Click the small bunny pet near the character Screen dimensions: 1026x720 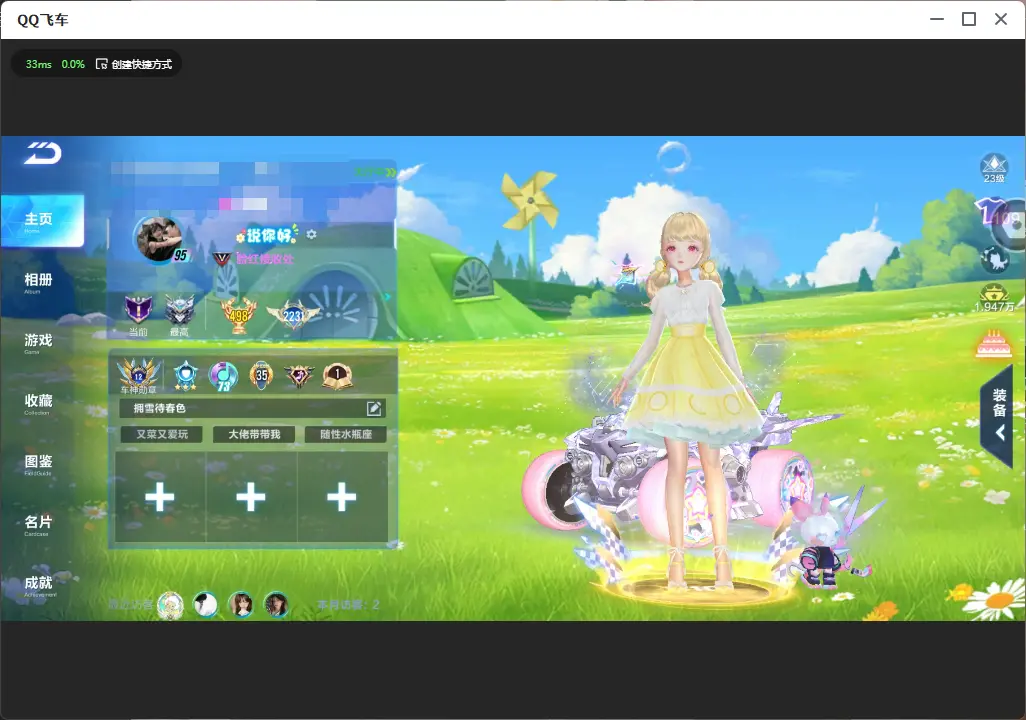click(821, 543)
